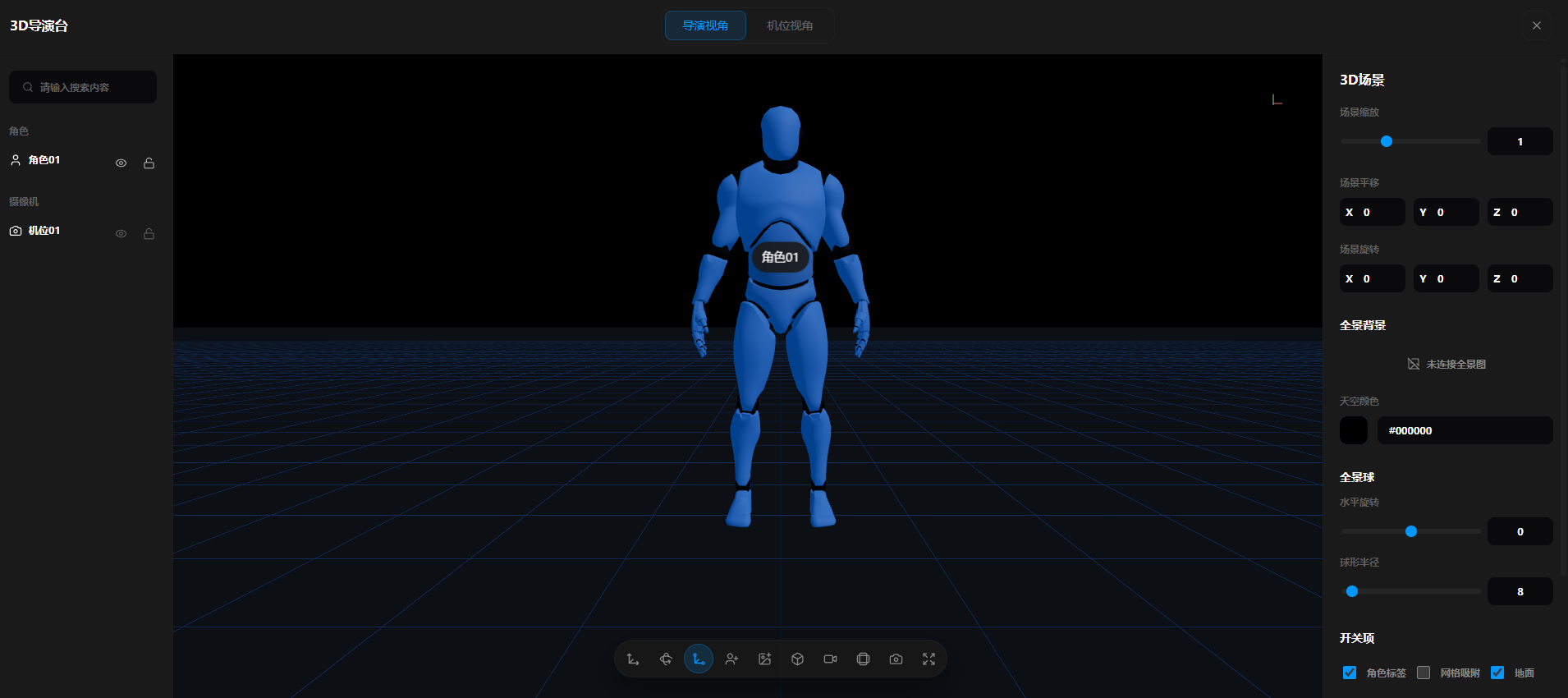Image resolution: width=1568 pixels, height=698 pixels.
Task: Switch to 导演视角 tab
Action: click(x=705, y=25)
